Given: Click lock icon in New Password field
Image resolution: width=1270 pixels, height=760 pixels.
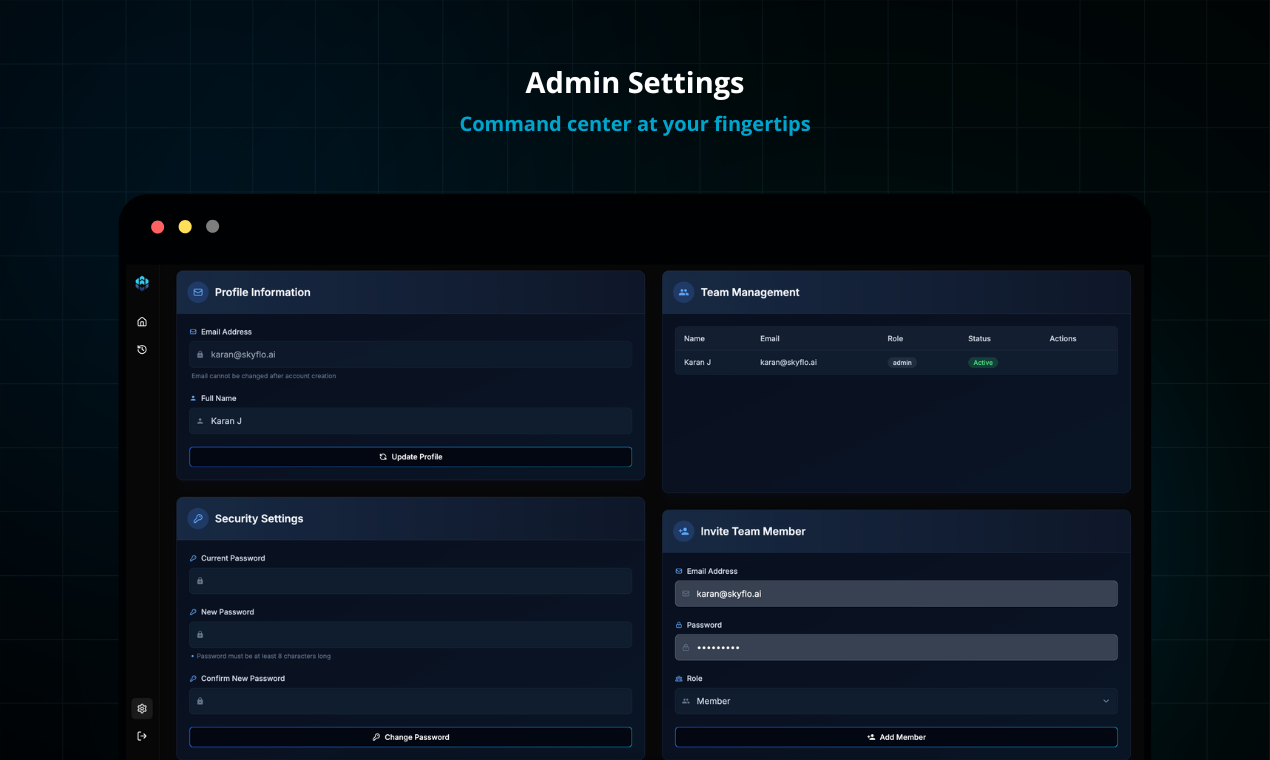Looking at the screenshot, I should point(200,634).
